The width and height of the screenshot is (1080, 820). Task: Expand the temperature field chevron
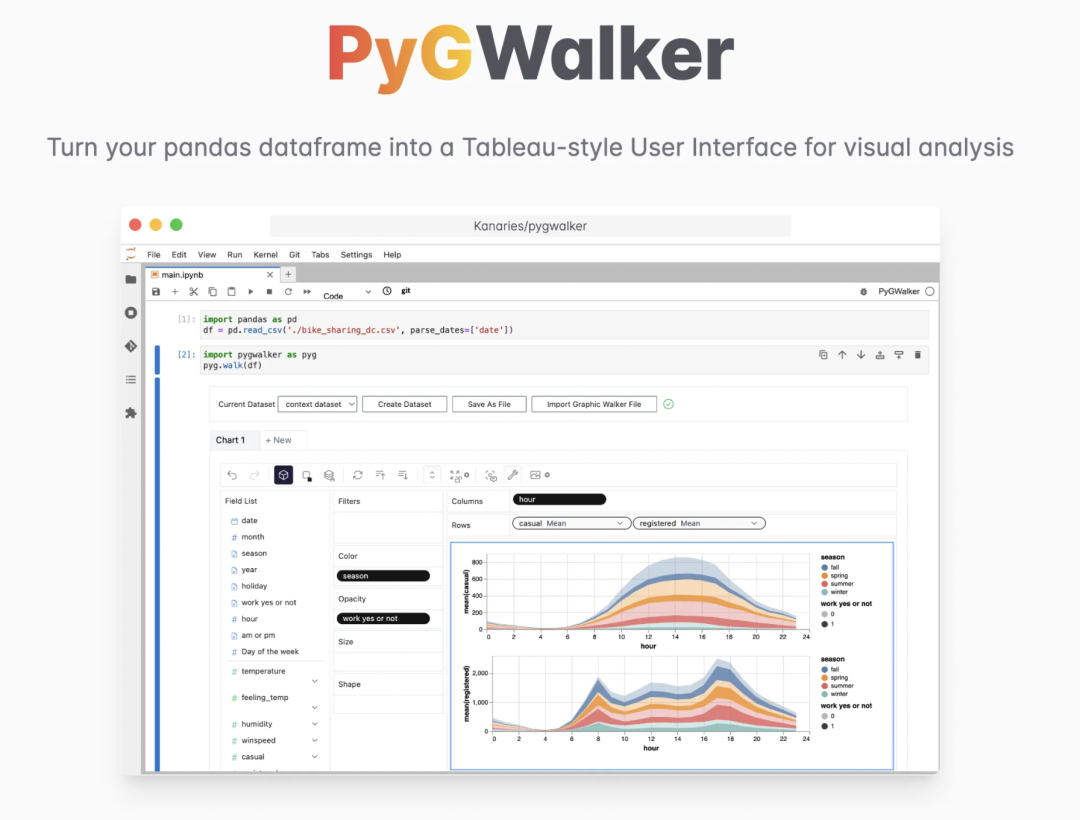click(315, 681)
